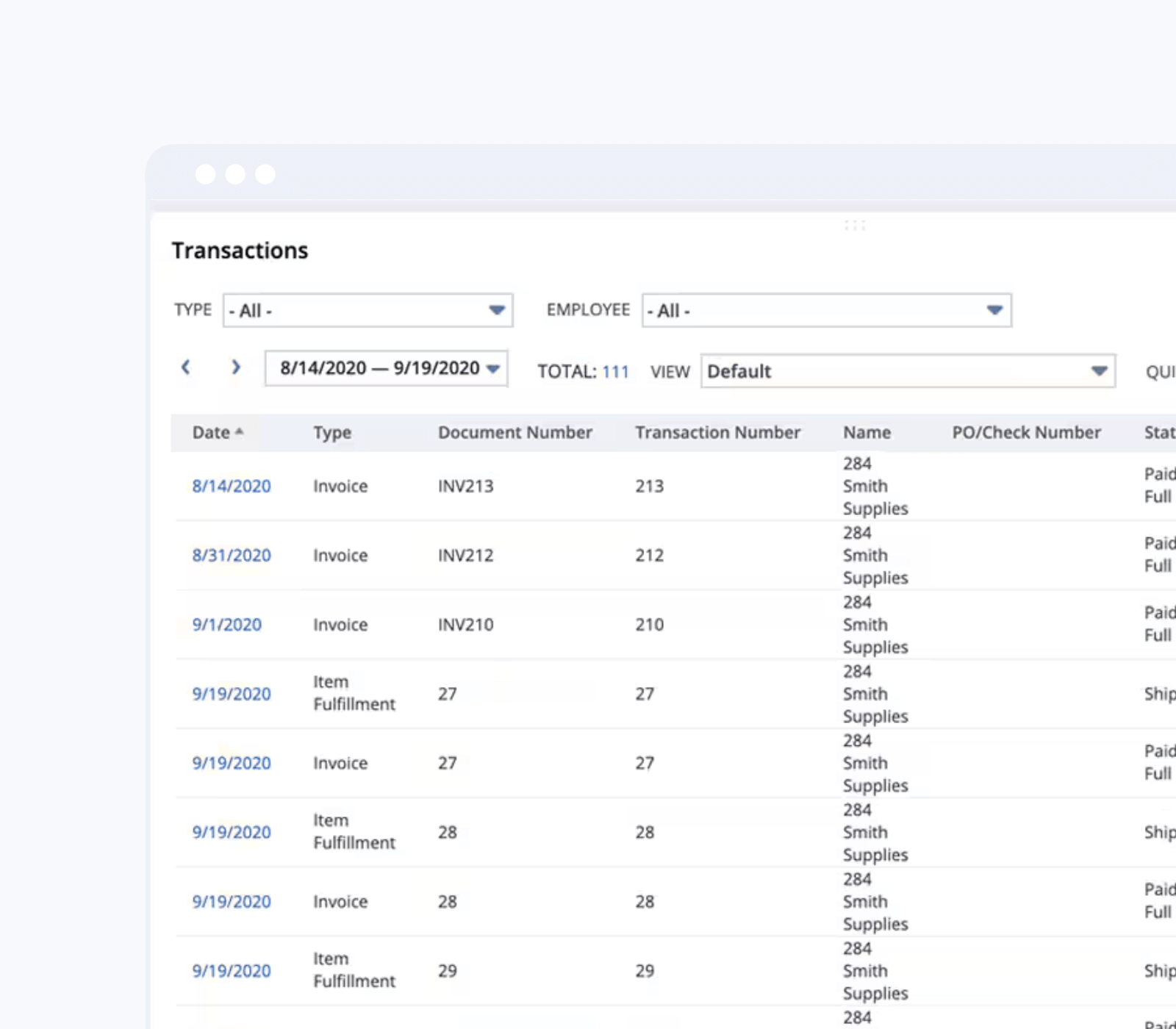Screen dimensions: 1176x1029
Task: Open the TYPE filter dropdown
Action: coord(368,310)
